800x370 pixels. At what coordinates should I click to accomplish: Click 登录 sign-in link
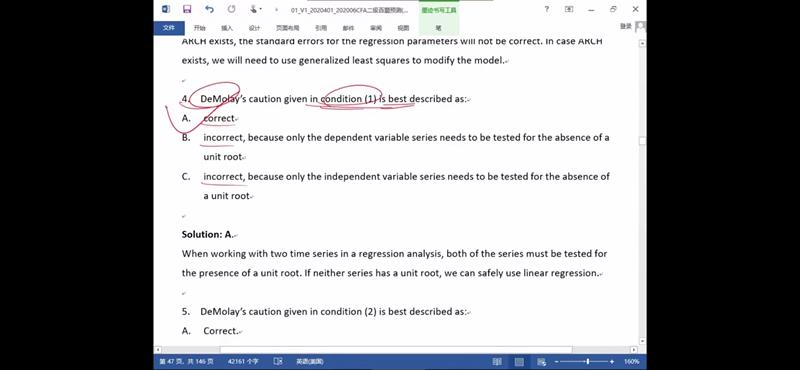(x=626, y=27)
